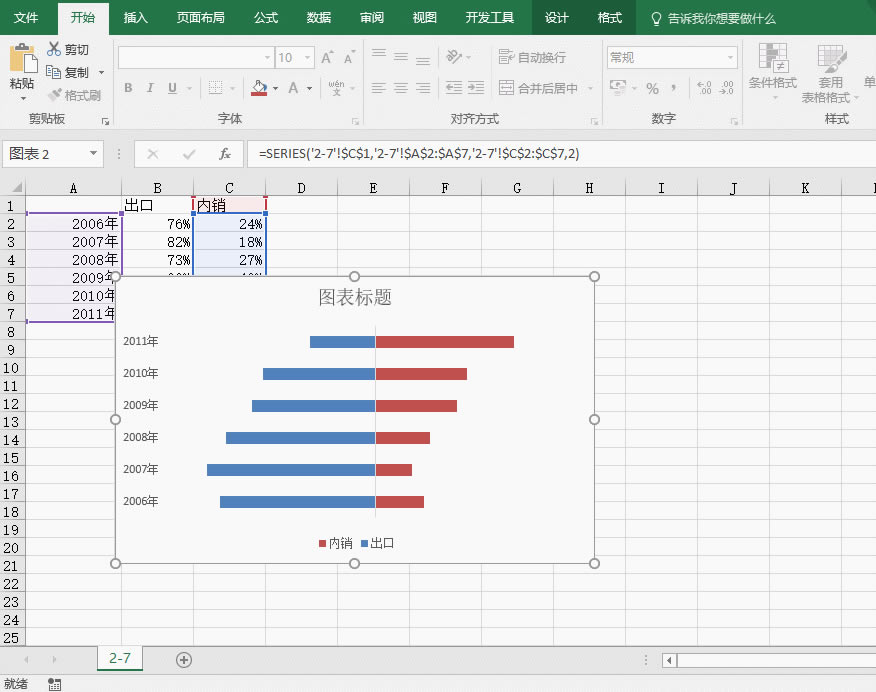Toggle bold formatting with the B icon
Viewport: 876px width, 692px height.
tap(127, 88)
